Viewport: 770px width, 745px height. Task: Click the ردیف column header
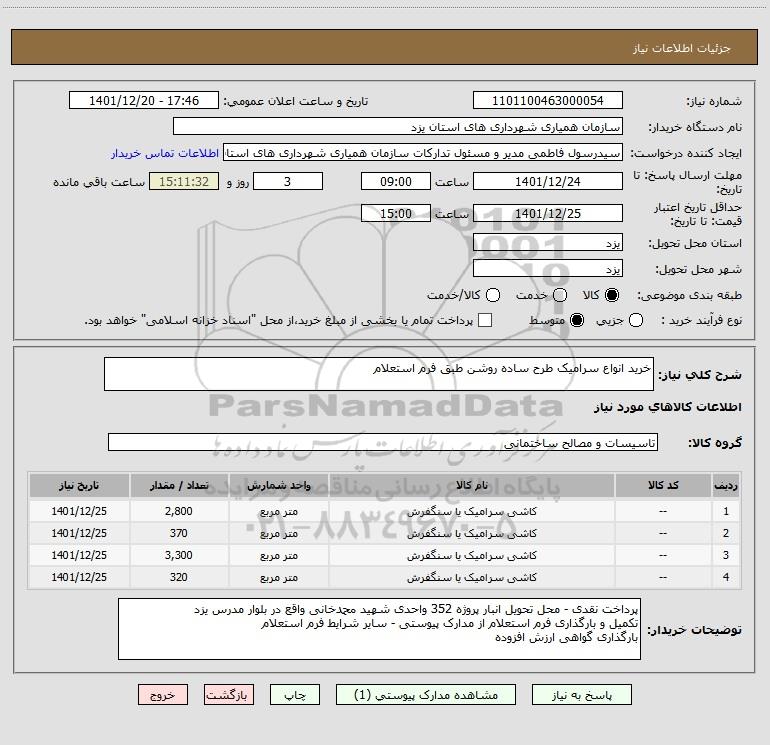click(726, 486)
